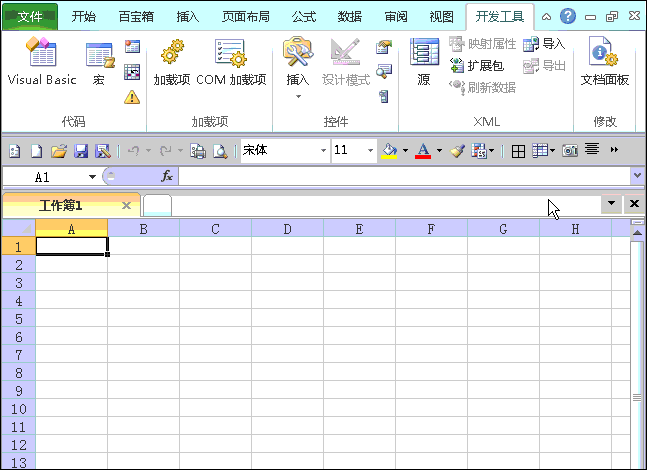Switch to the 审阅 tab
This screenshot has height=470, width=647.
[396, 17]
